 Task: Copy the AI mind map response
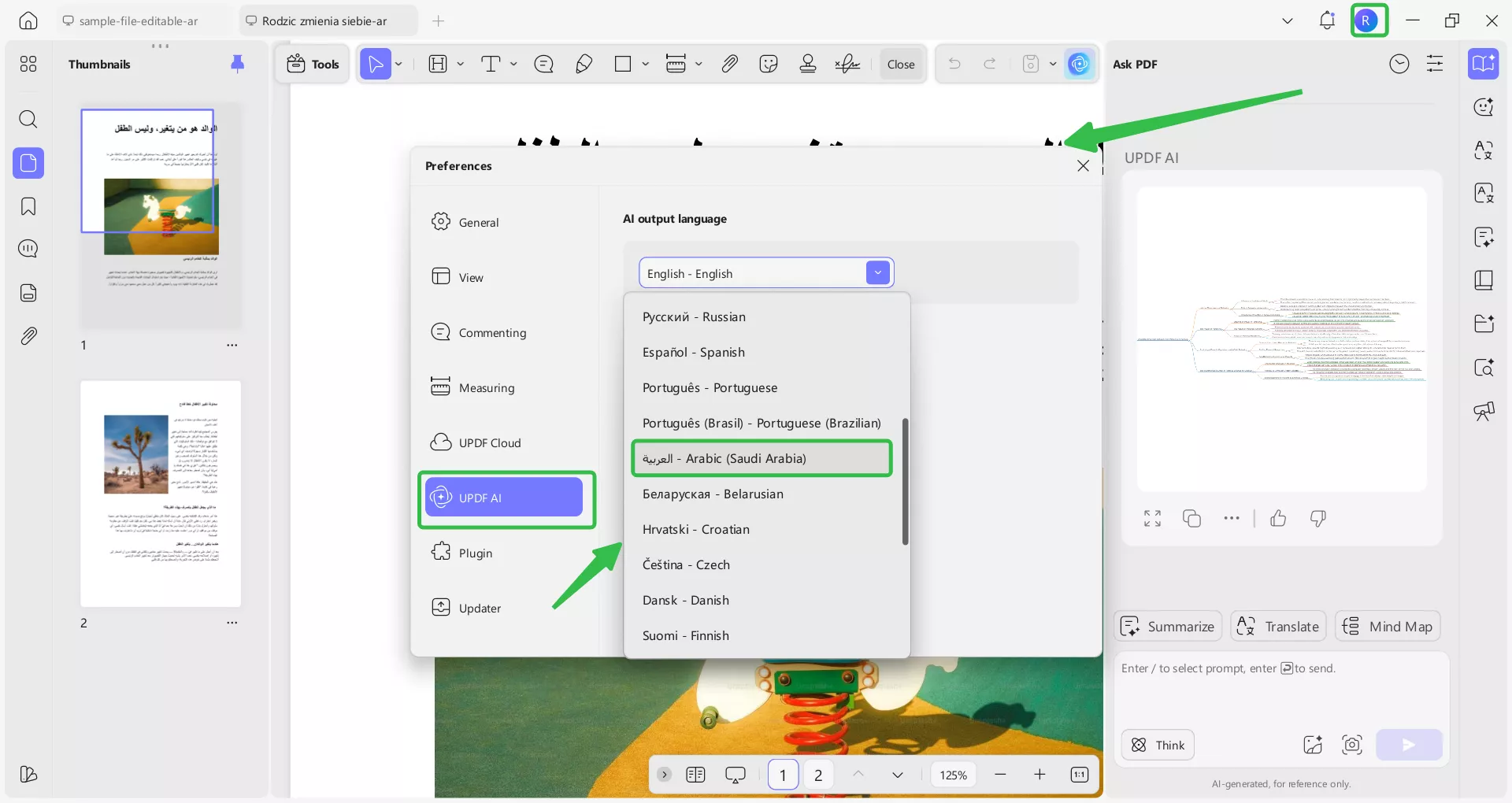[x=1191, y=518]
